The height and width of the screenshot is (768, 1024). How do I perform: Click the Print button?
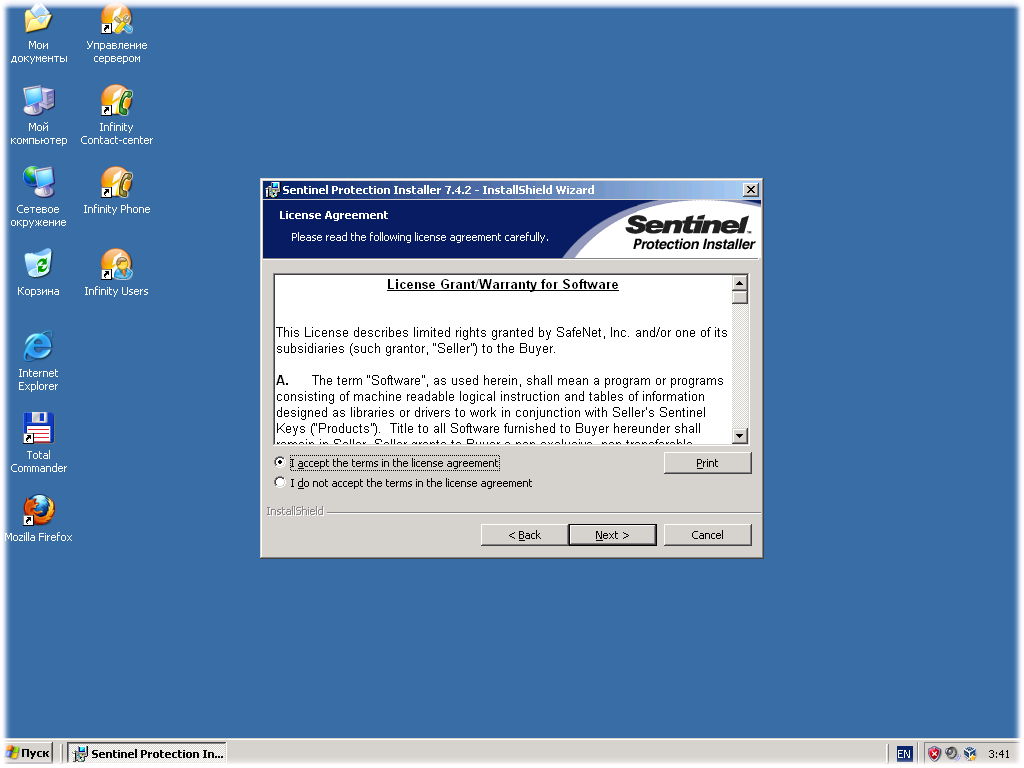707,463
